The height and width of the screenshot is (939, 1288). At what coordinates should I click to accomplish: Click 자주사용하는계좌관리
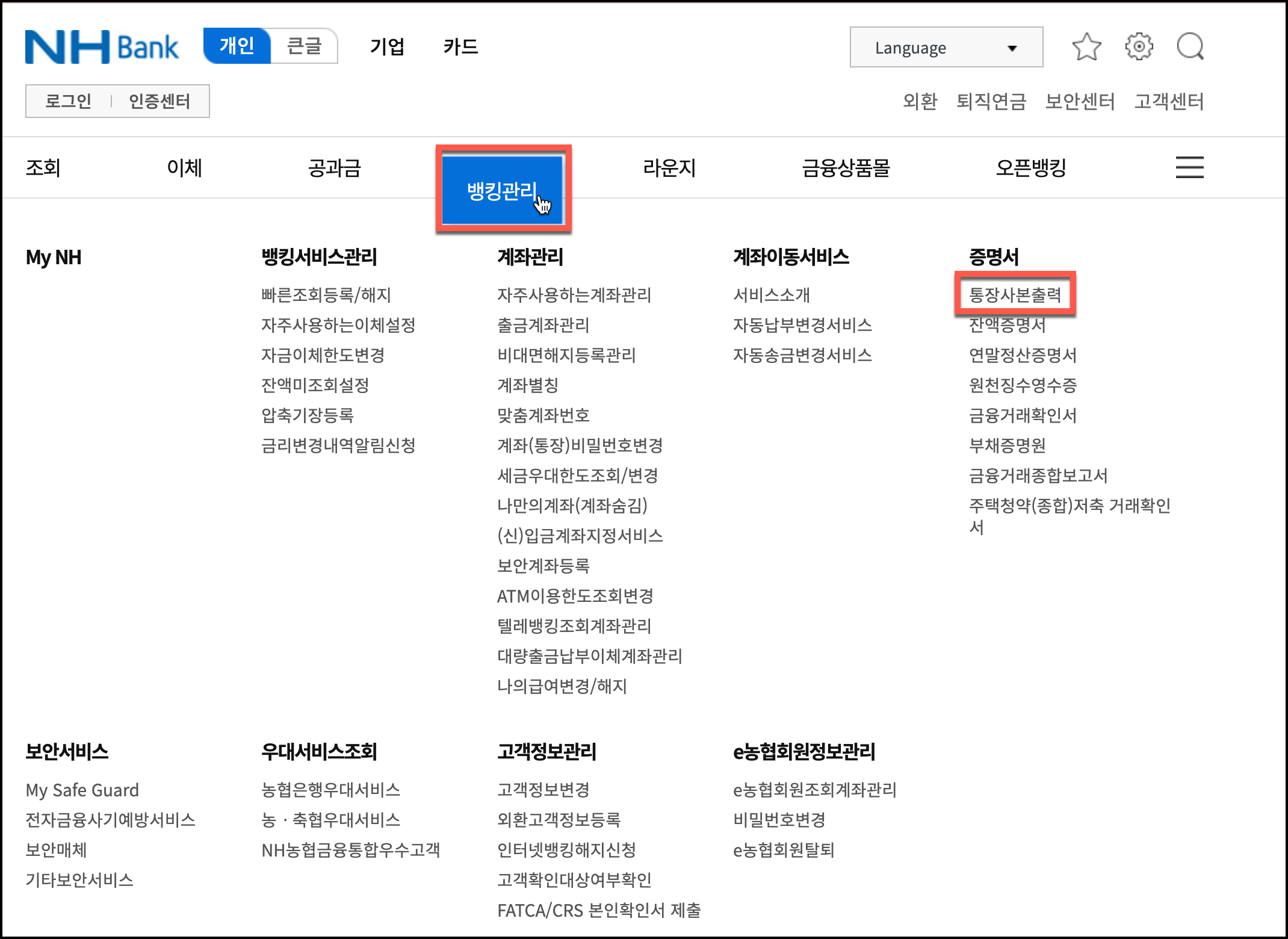pyautogui.click(x=574, y=295)
